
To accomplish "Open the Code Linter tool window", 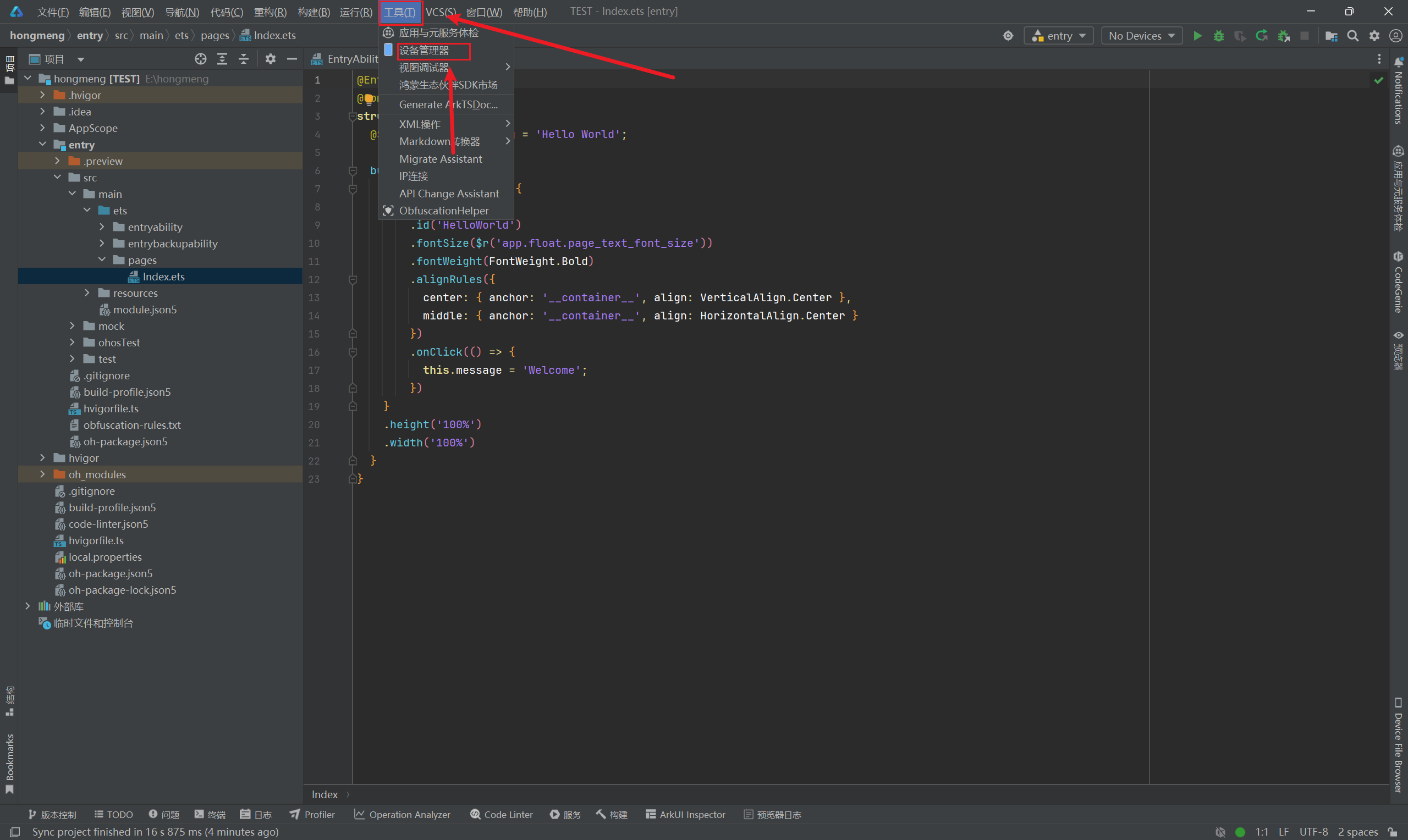I will 502,814.
